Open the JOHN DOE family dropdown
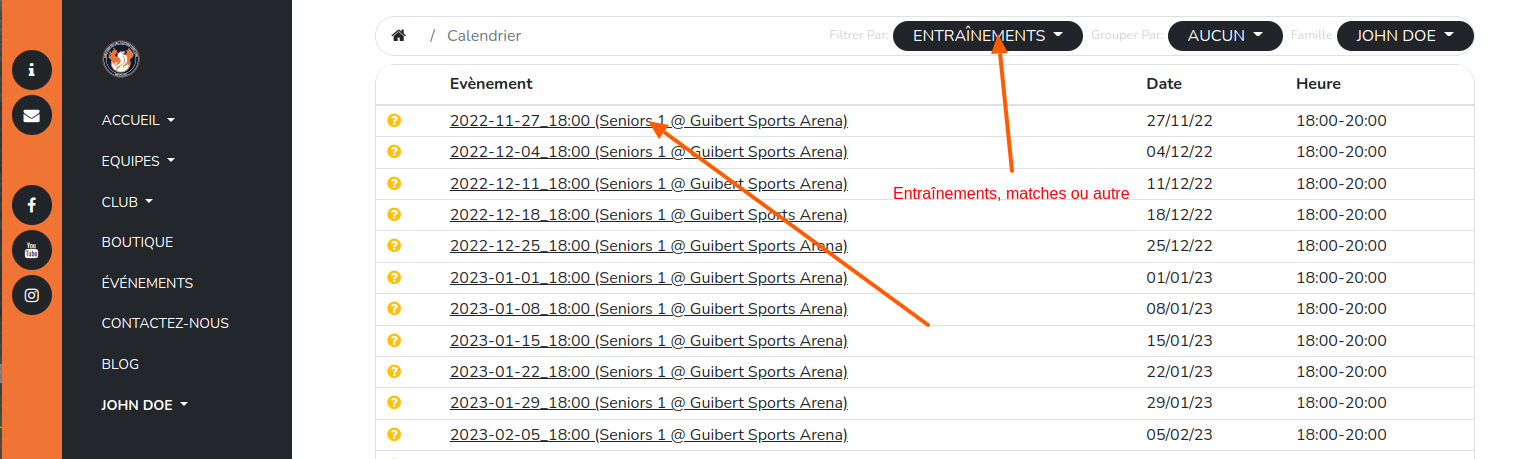Viewport: 1528px width, 459px height. [x=1405, y=36]
